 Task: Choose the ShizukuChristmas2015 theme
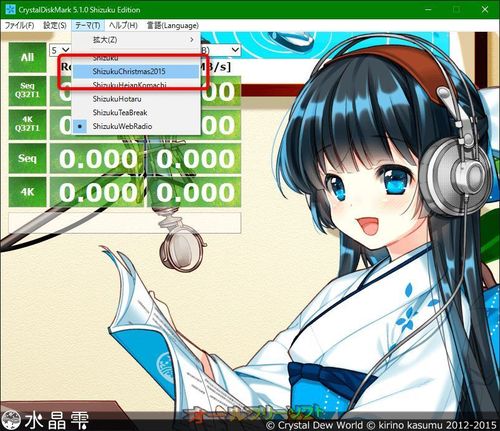pyautogui.click(x=136, y=71)
